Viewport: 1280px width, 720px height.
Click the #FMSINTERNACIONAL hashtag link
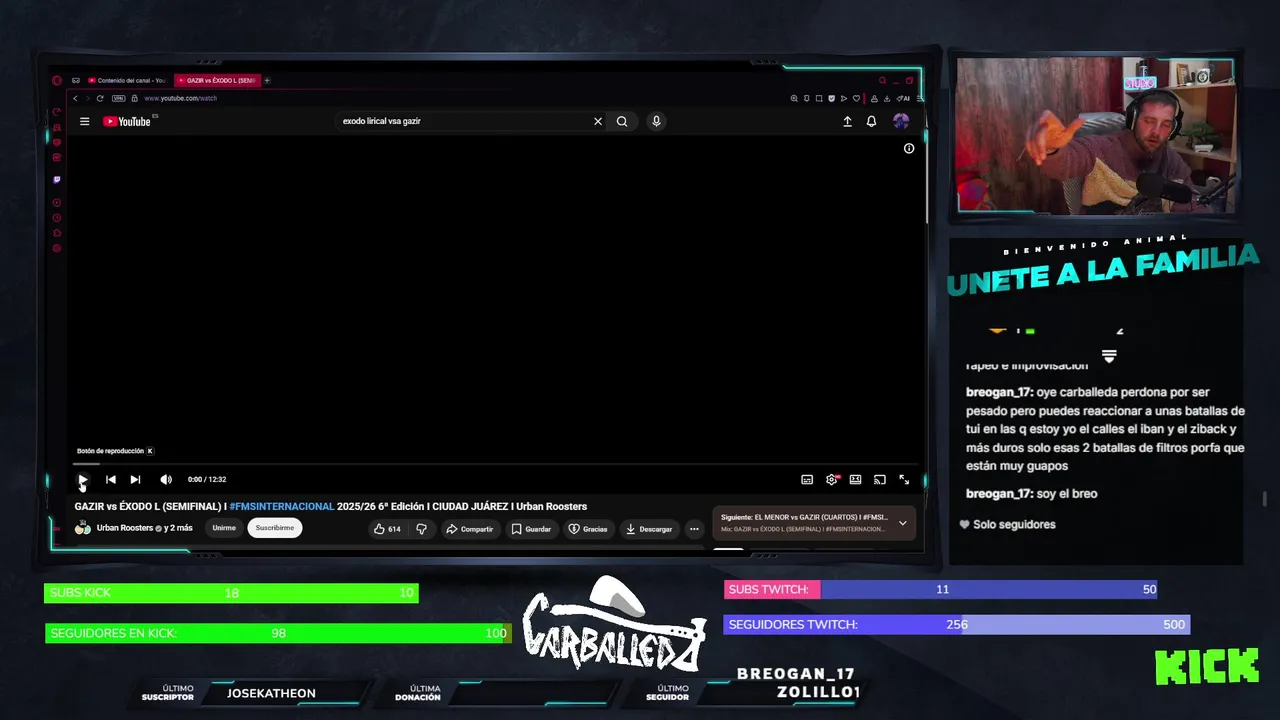[282, 506]
